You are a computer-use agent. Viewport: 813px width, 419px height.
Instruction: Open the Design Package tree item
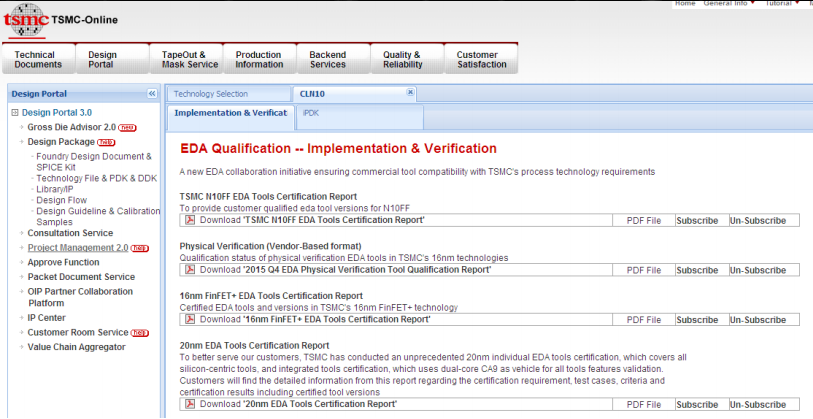[x=61, y=142]
